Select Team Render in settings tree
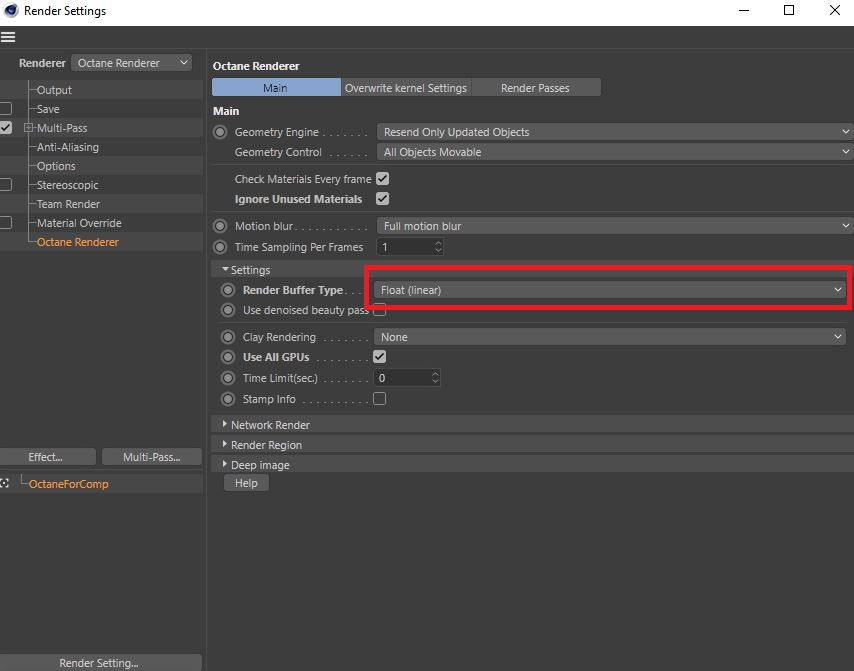Image resolution: width=854 pixels, height=671 pixels. [69, 204]
